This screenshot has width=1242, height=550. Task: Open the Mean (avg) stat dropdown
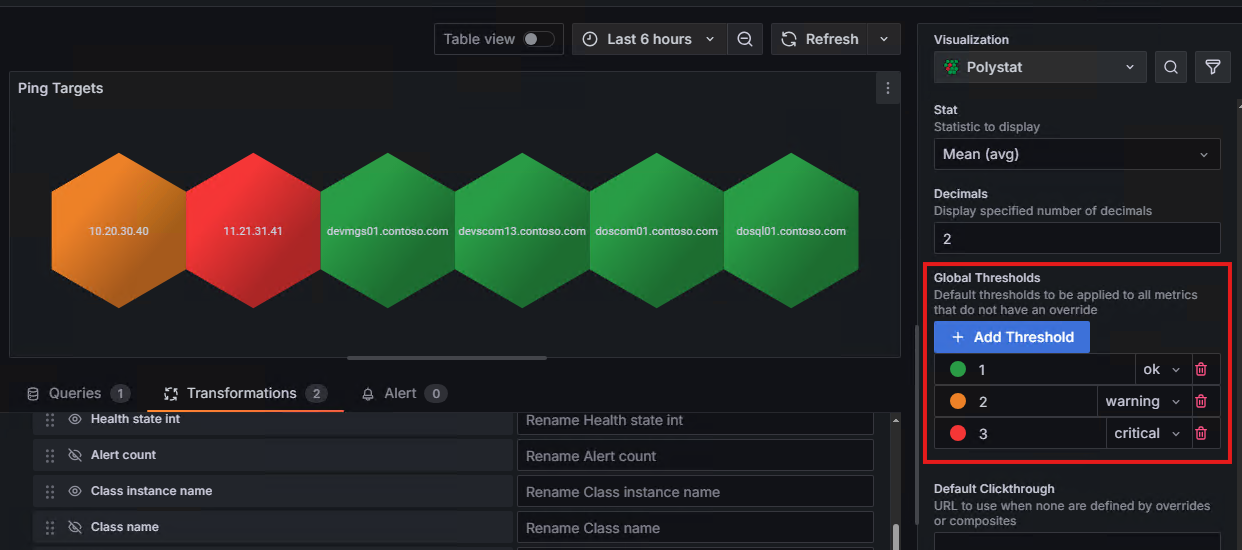pyautogui.click(x=1076, y=155)
